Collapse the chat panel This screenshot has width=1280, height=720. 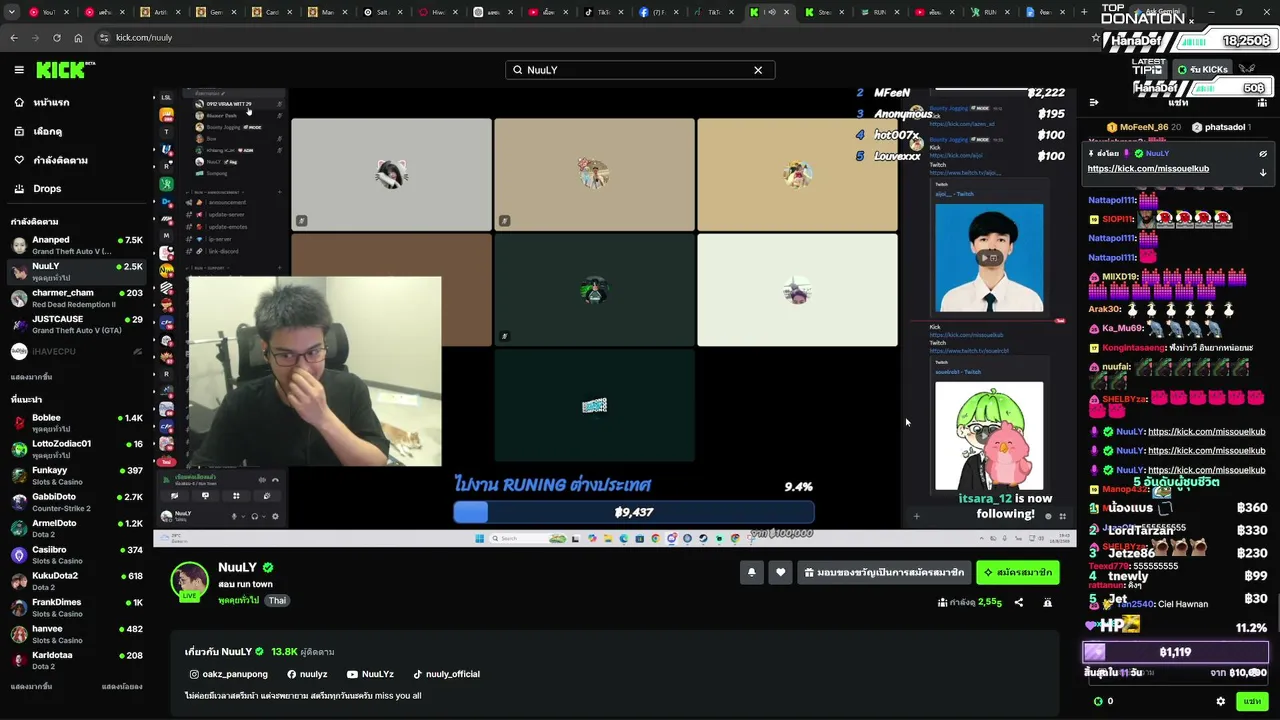coord(1094,102)
